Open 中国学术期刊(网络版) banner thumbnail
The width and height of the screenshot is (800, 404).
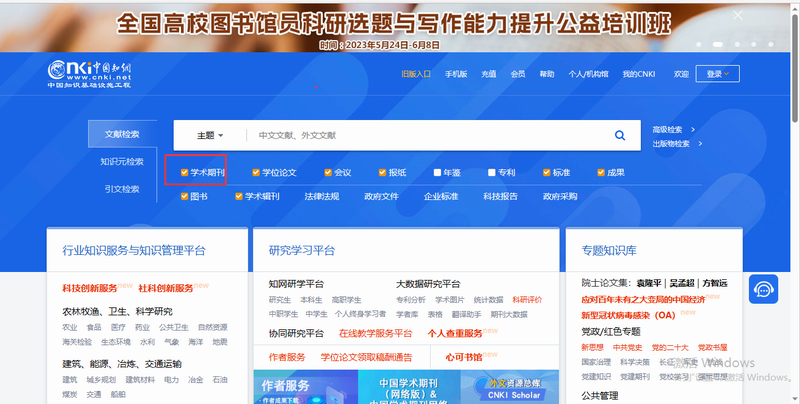tap(409, 387)
